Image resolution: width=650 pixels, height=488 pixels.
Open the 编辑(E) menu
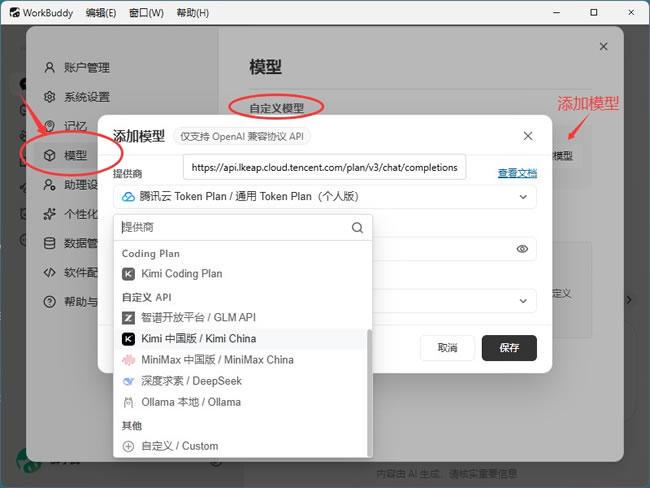101,13
